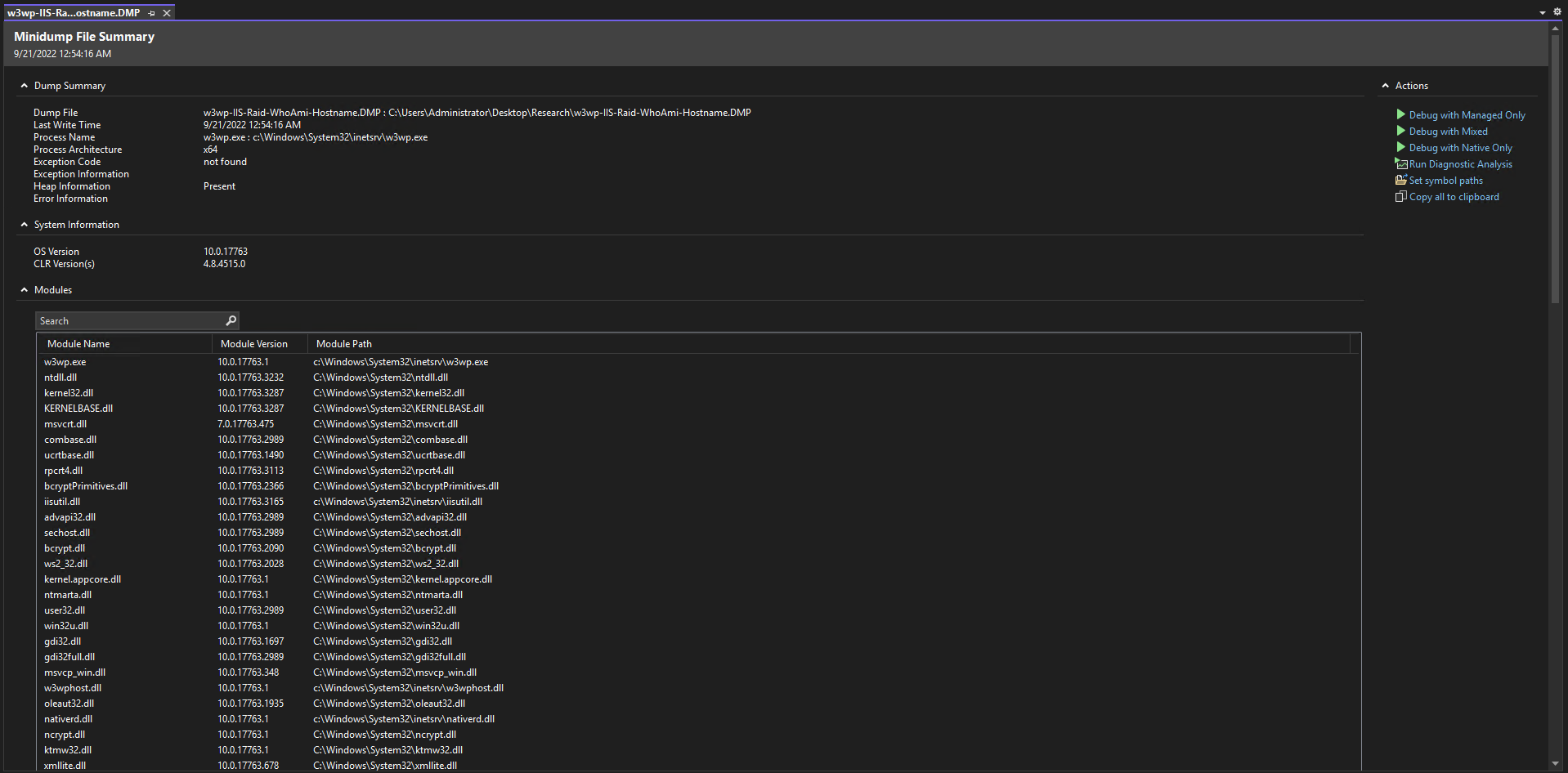
Task: Click the Debug with Native Only play icon
Action: 1400,147
